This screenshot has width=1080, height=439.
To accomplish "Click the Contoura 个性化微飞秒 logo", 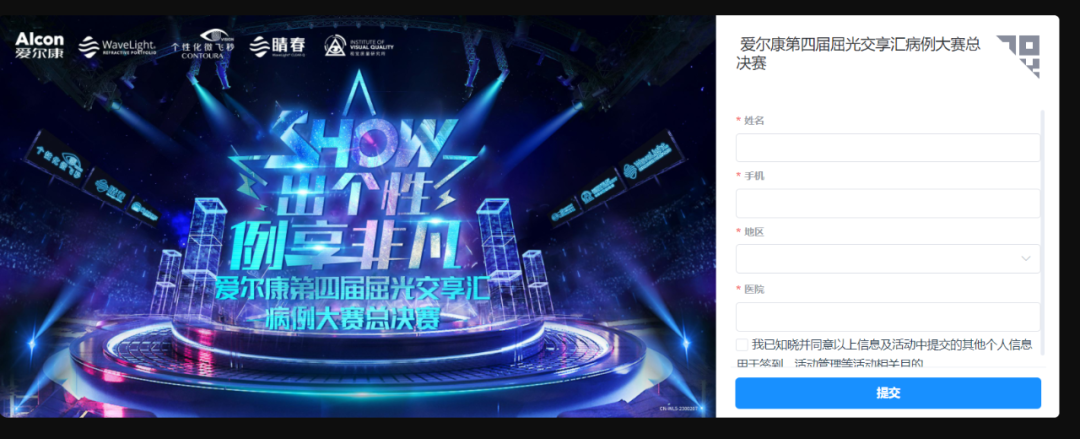I will click(202, 44).
